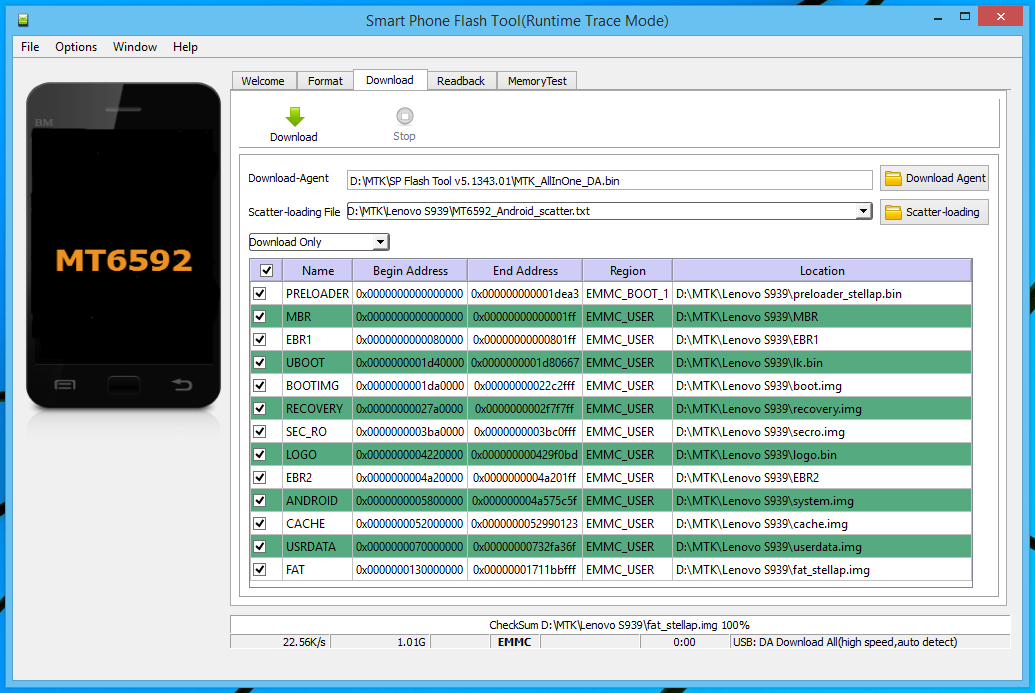Click the recovery.img location cell
The width and height of the screenshot is (1035, 693).
(x=822, y=409)
